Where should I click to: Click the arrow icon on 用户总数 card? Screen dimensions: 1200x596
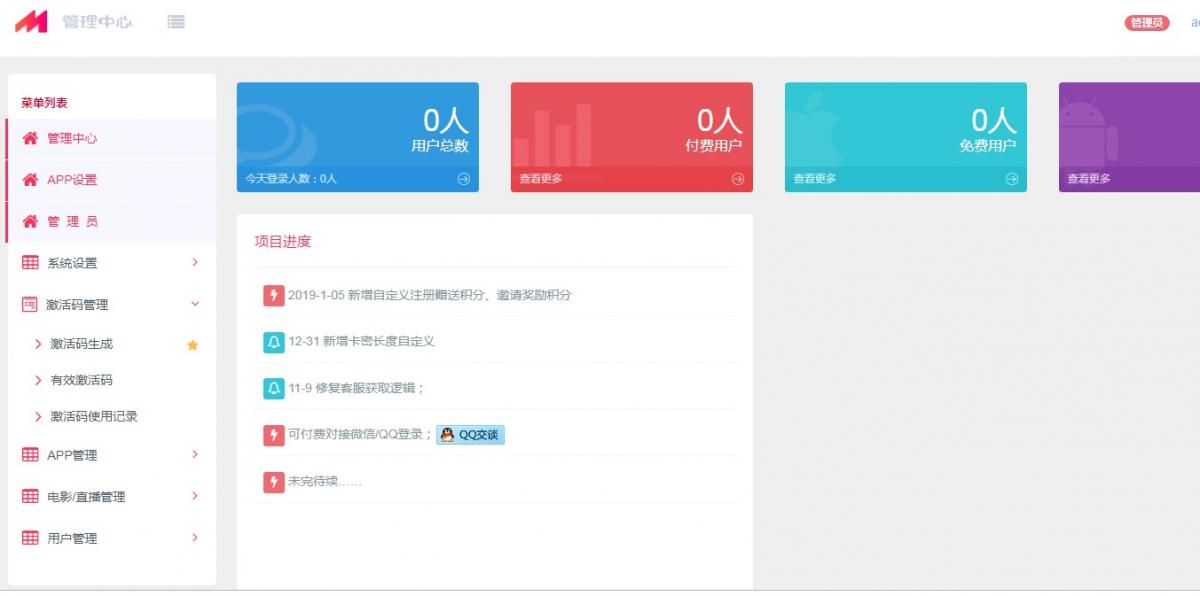pyautogui.click(x=463, y=179)
